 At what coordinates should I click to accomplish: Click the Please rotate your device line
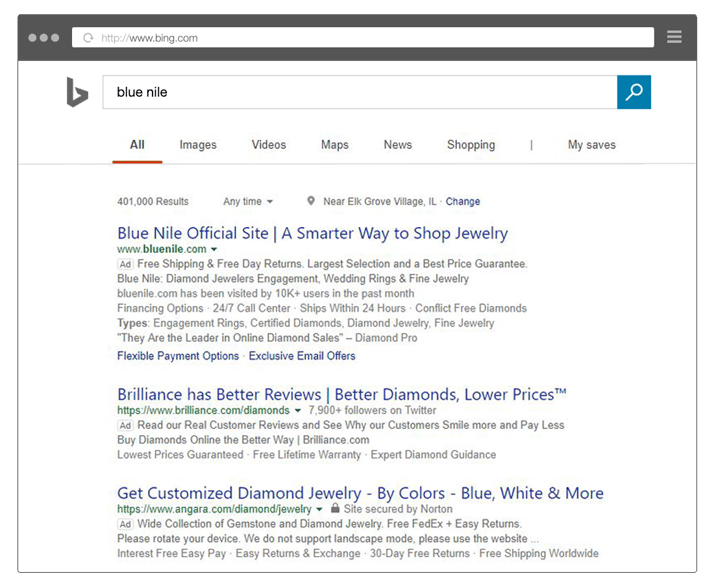[328, 539]
